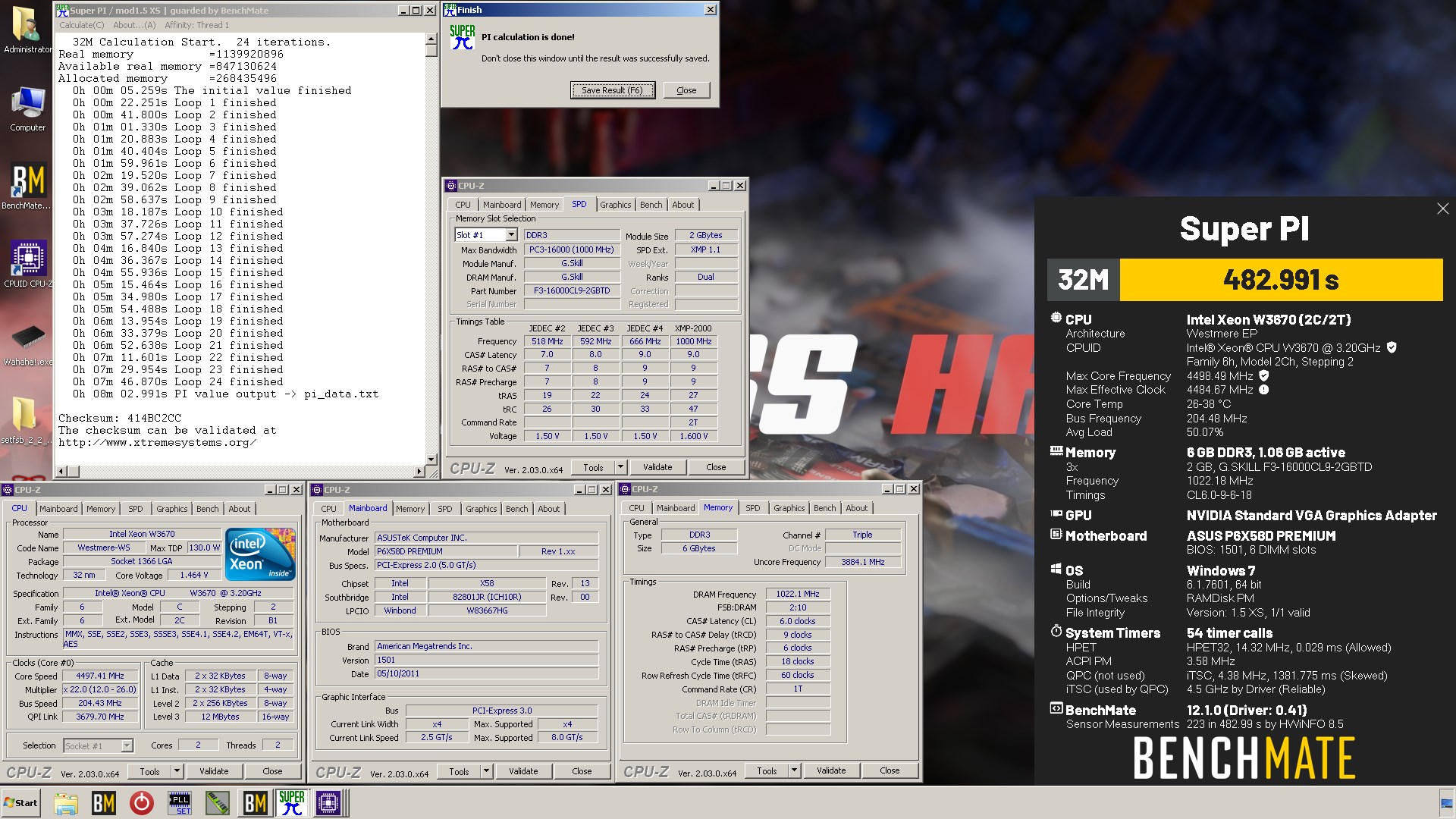Click the OS Windows logo in BenchMate panel

(x=1056, y=569)
